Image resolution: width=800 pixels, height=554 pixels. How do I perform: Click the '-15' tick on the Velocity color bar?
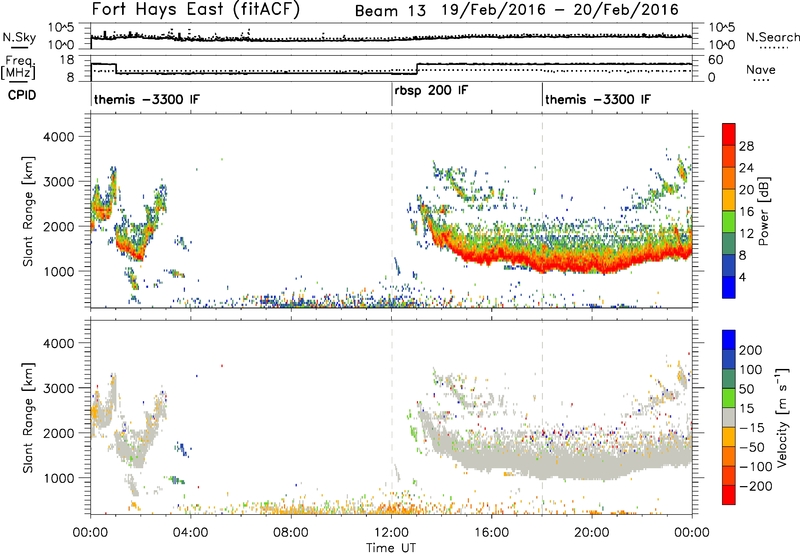(752, 428)
